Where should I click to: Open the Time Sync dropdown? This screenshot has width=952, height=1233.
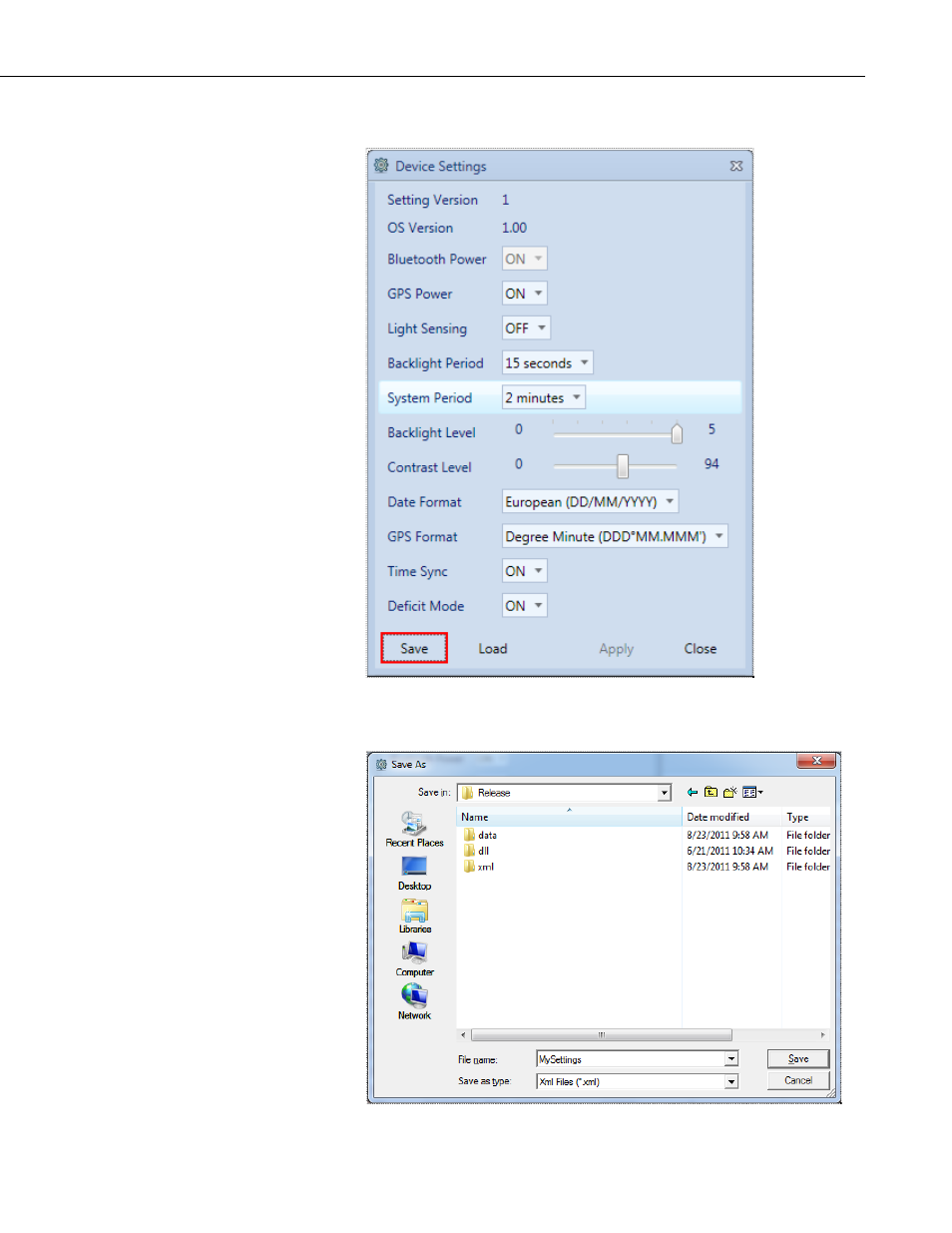point(525,571)
